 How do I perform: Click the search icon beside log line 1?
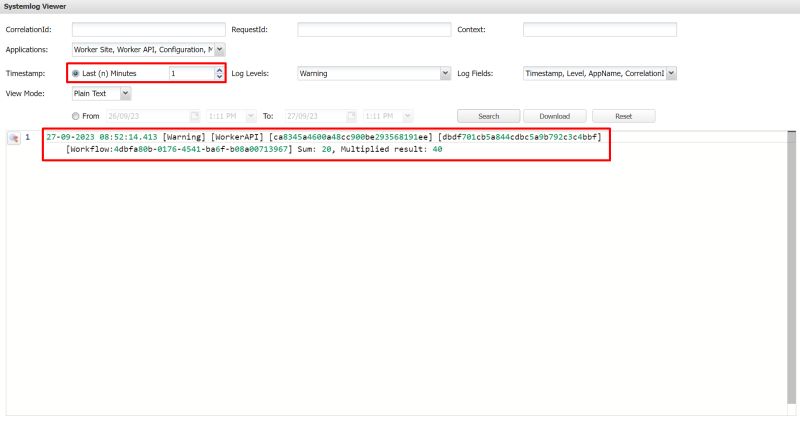(14, 138)
